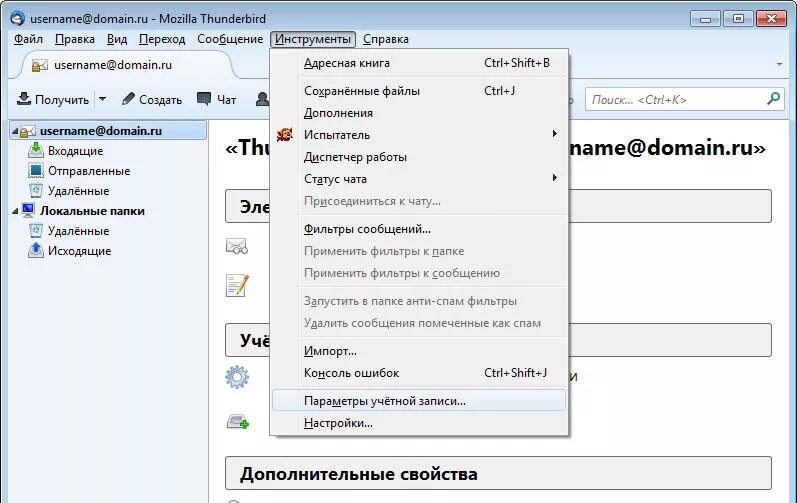The image size is (797, 503).
Task: Select Исходящие folder row
Action: 109,250
